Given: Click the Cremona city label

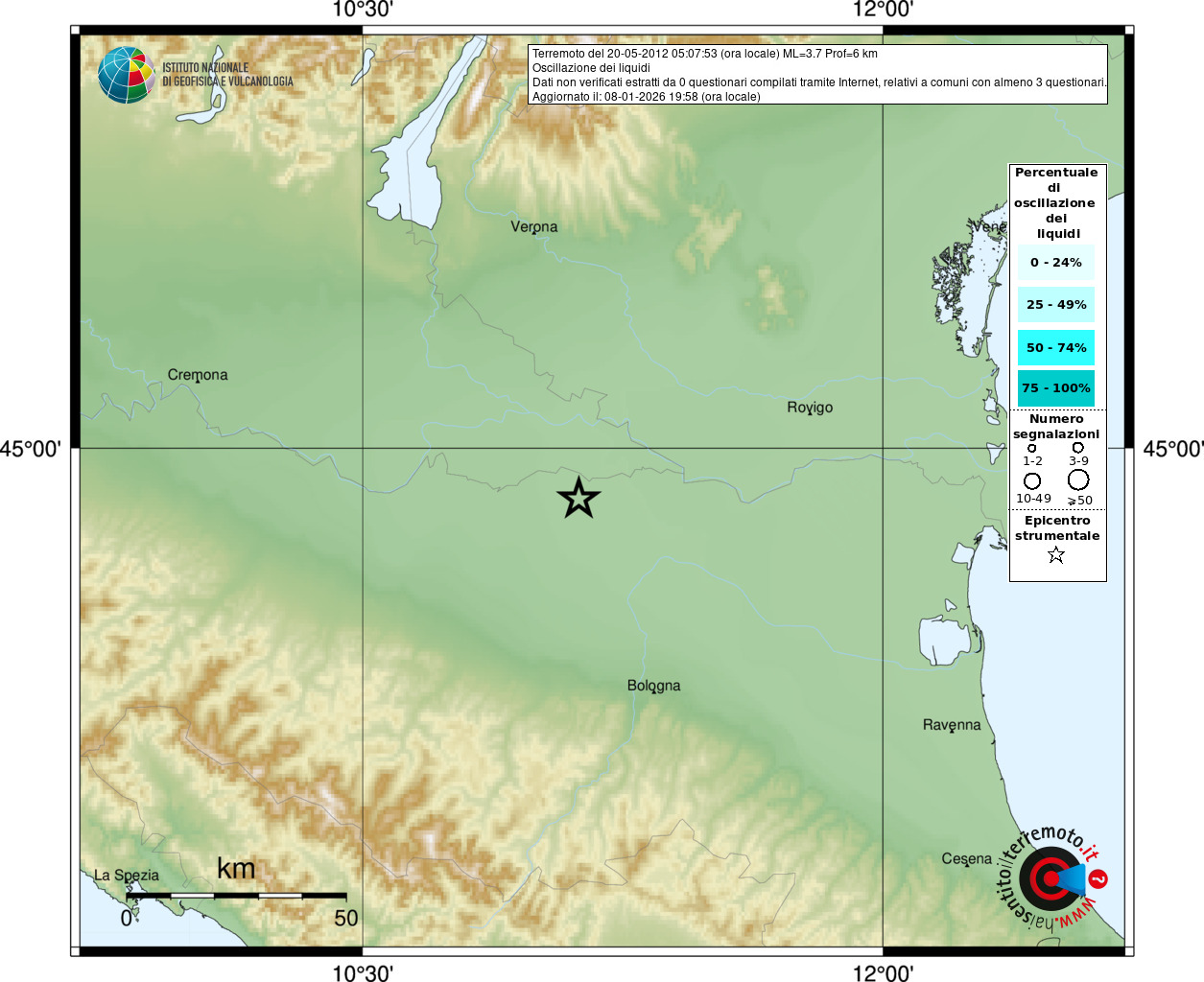Looking at the screenshot, I should pos(198,375).
